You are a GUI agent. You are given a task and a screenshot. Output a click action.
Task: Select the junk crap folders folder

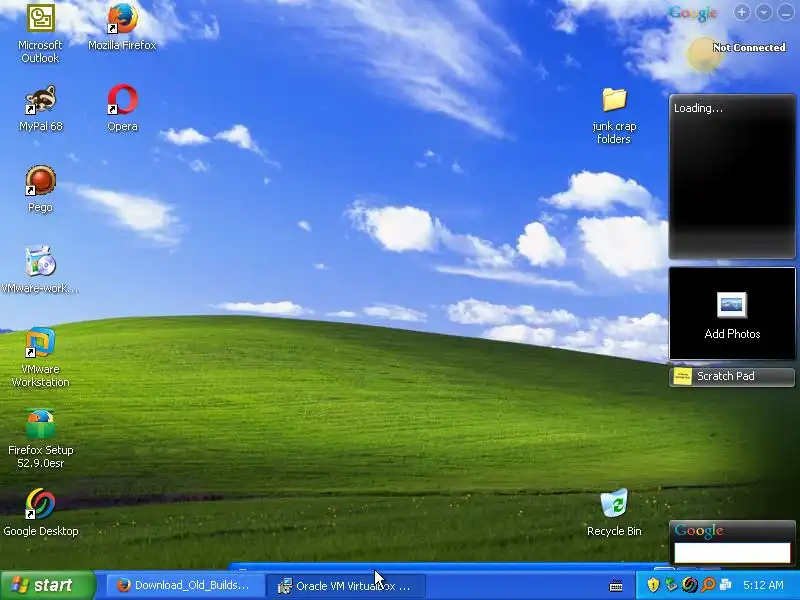(614, 116)
